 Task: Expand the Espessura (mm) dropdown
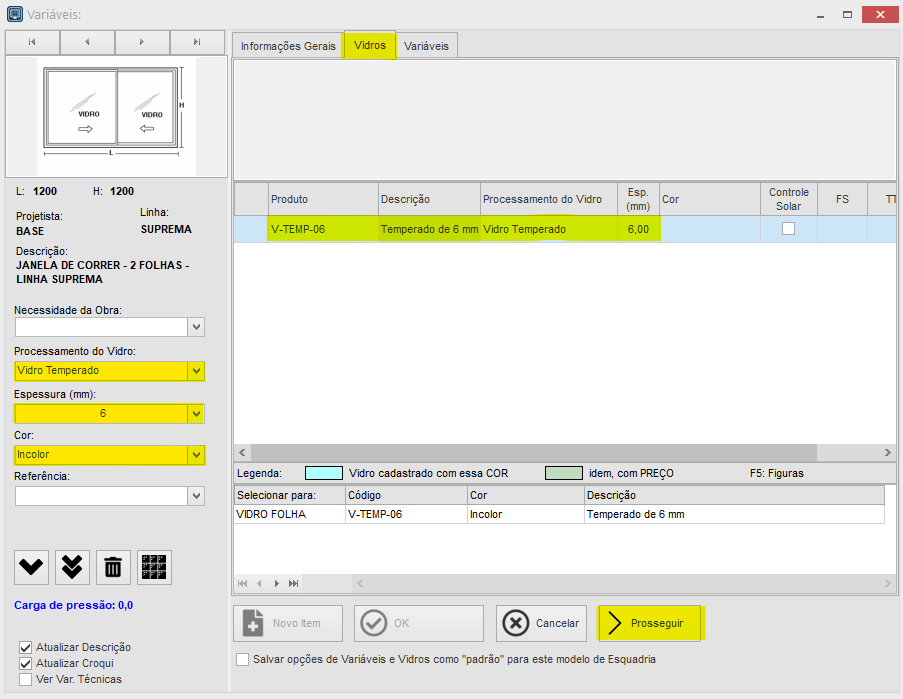pos(196,413)
